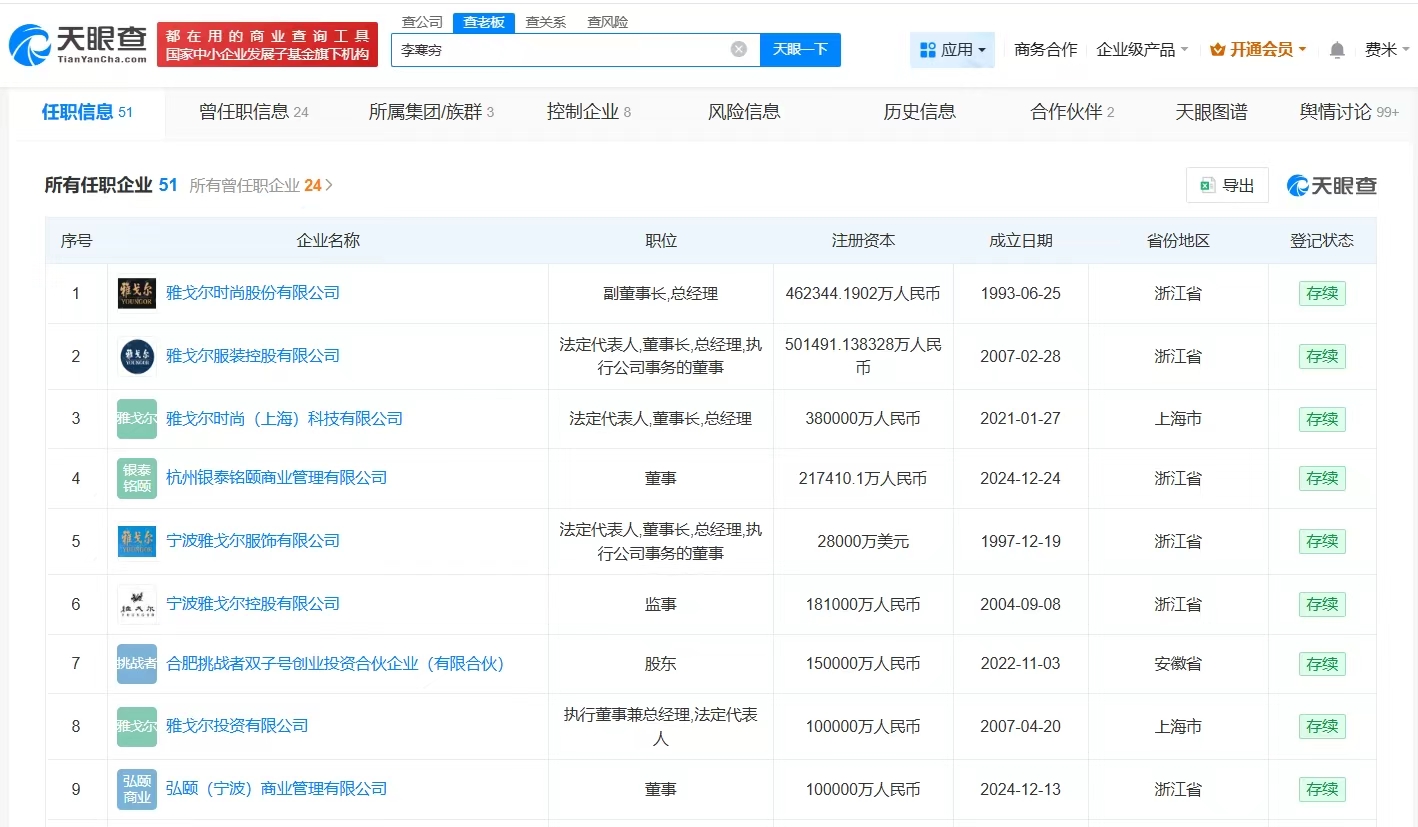Screen dimensions: 1418x827
Task: Expand the 企业级产品 dropdown
Action: tap(1184, 50)
